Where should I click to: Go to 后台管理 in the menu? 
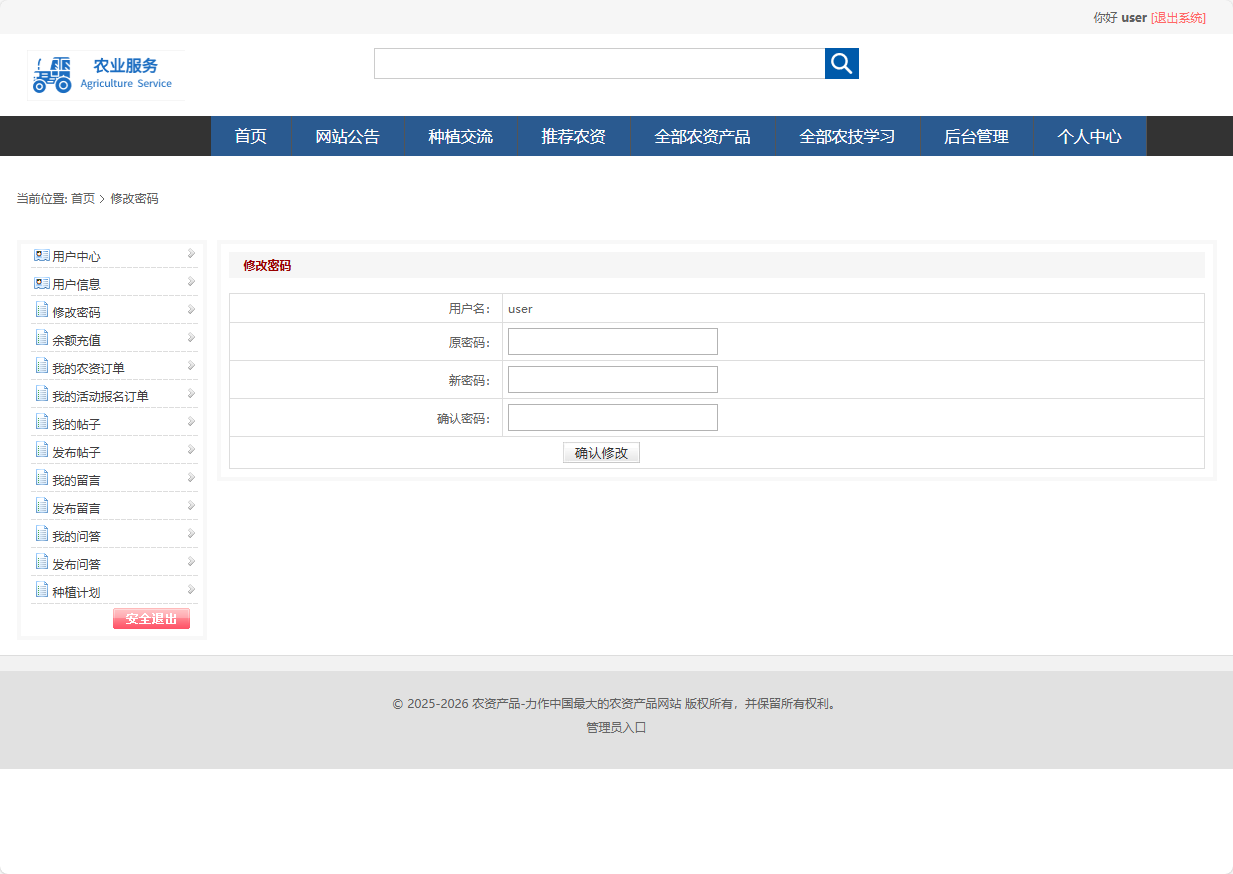(x=974, y=136)
